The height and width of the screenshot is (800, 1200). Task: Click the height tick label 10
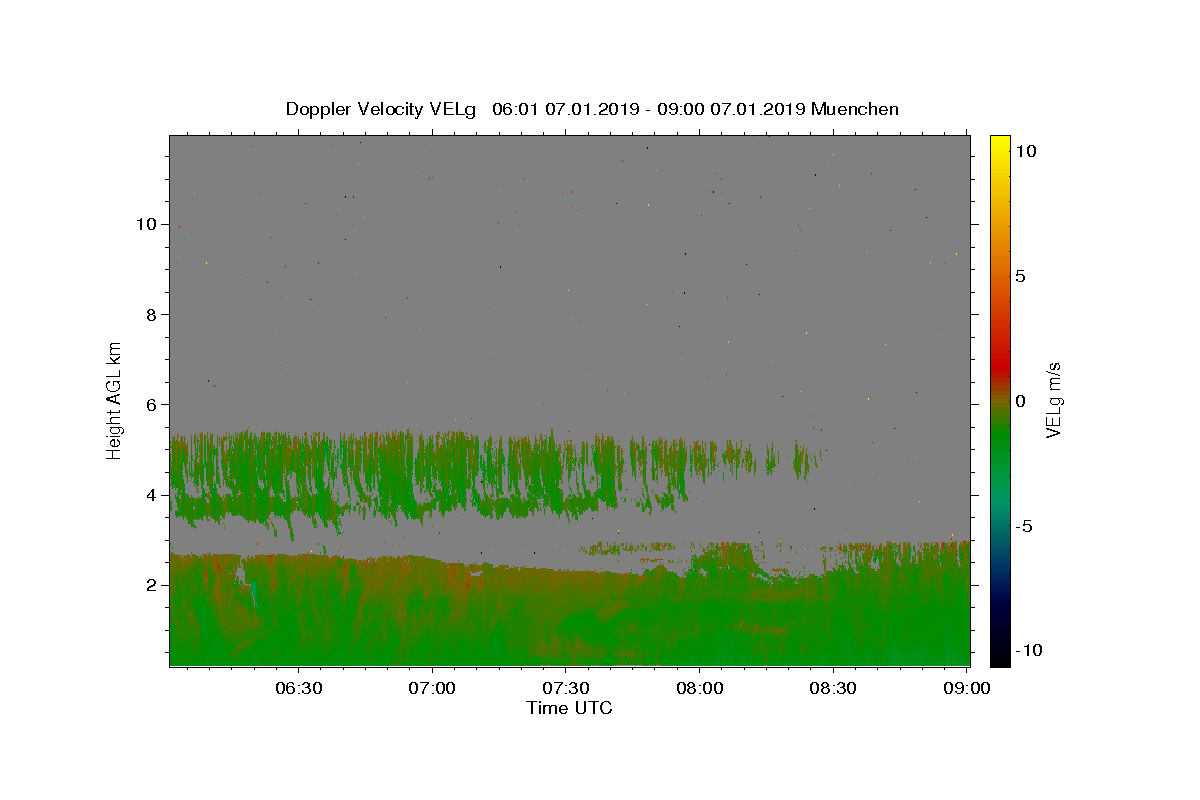point(145,224)
